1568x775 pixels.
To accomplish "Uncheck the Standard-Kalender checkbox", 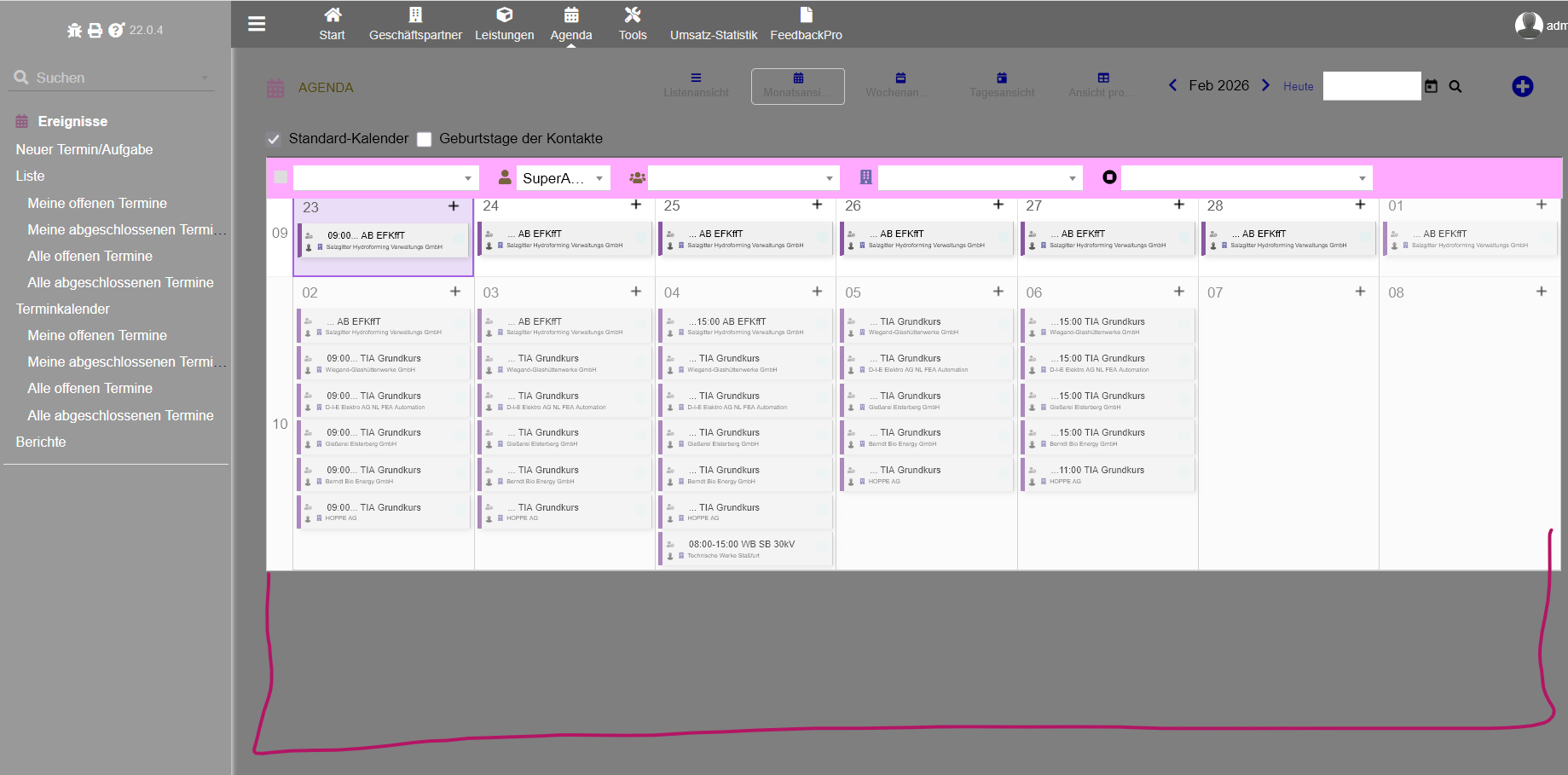I will [274, 139].
